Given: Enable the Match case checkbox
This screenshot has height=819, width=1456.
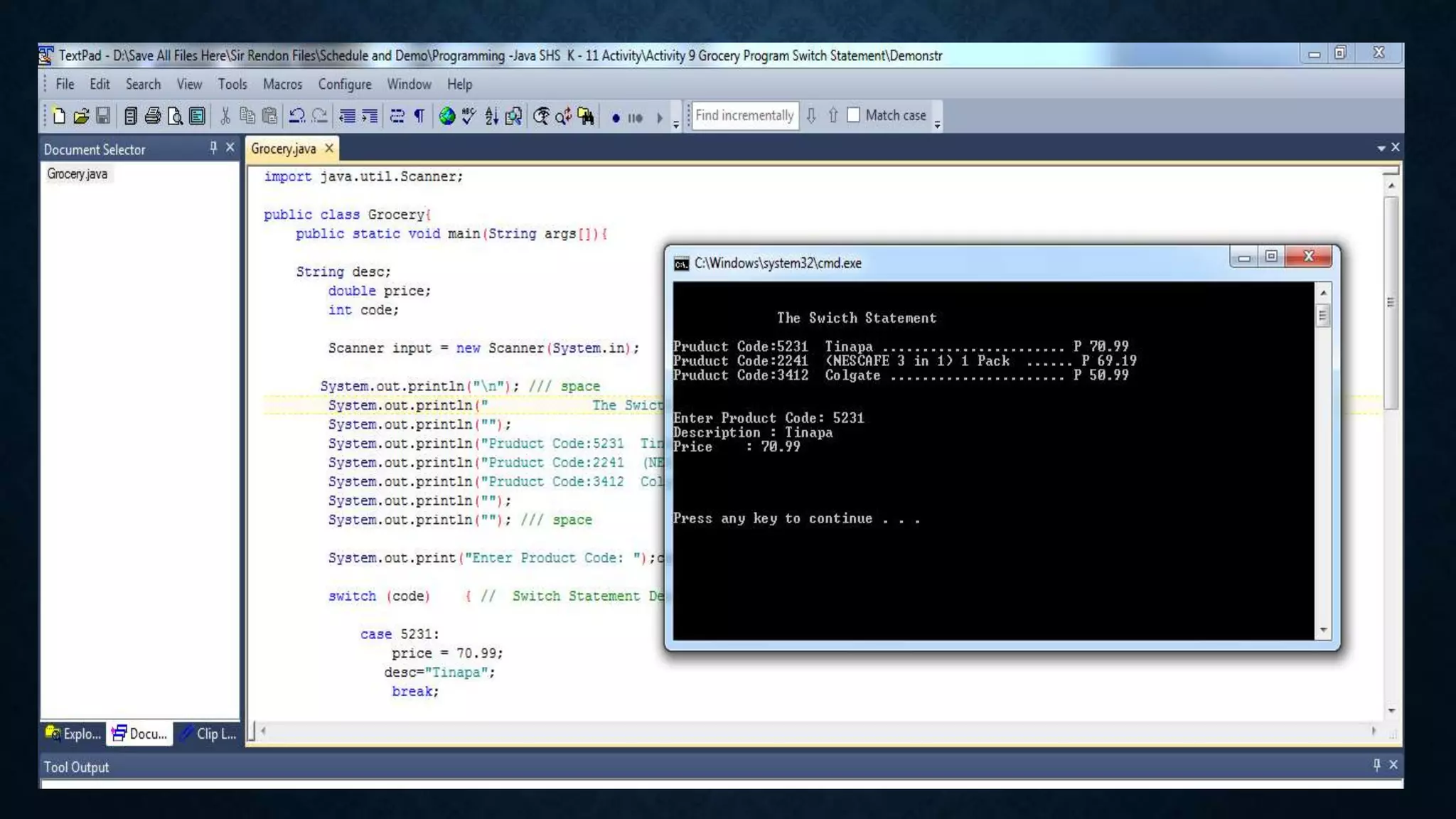Looking at the screenshot, I should pyautogui.click(x=854, y=115).
